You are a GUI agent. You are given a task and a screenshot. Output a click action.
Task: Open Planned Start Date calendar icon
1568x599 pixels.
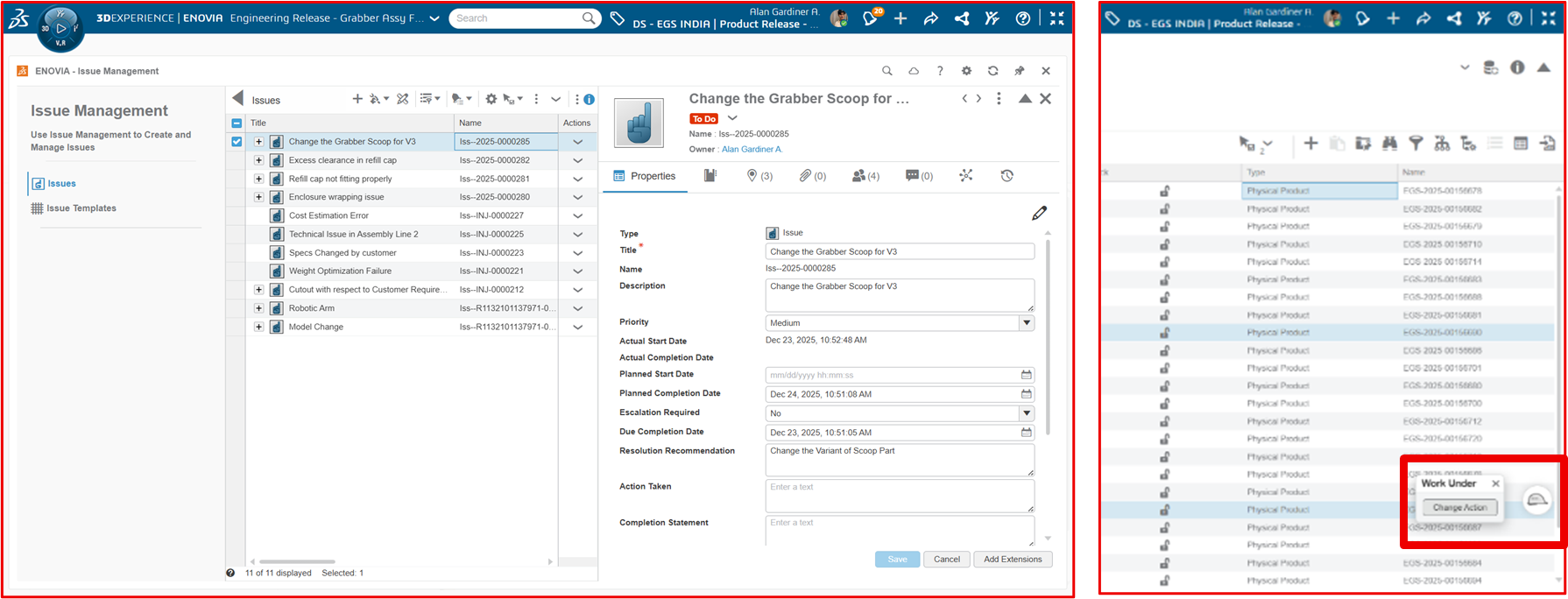coord(1026,375)
